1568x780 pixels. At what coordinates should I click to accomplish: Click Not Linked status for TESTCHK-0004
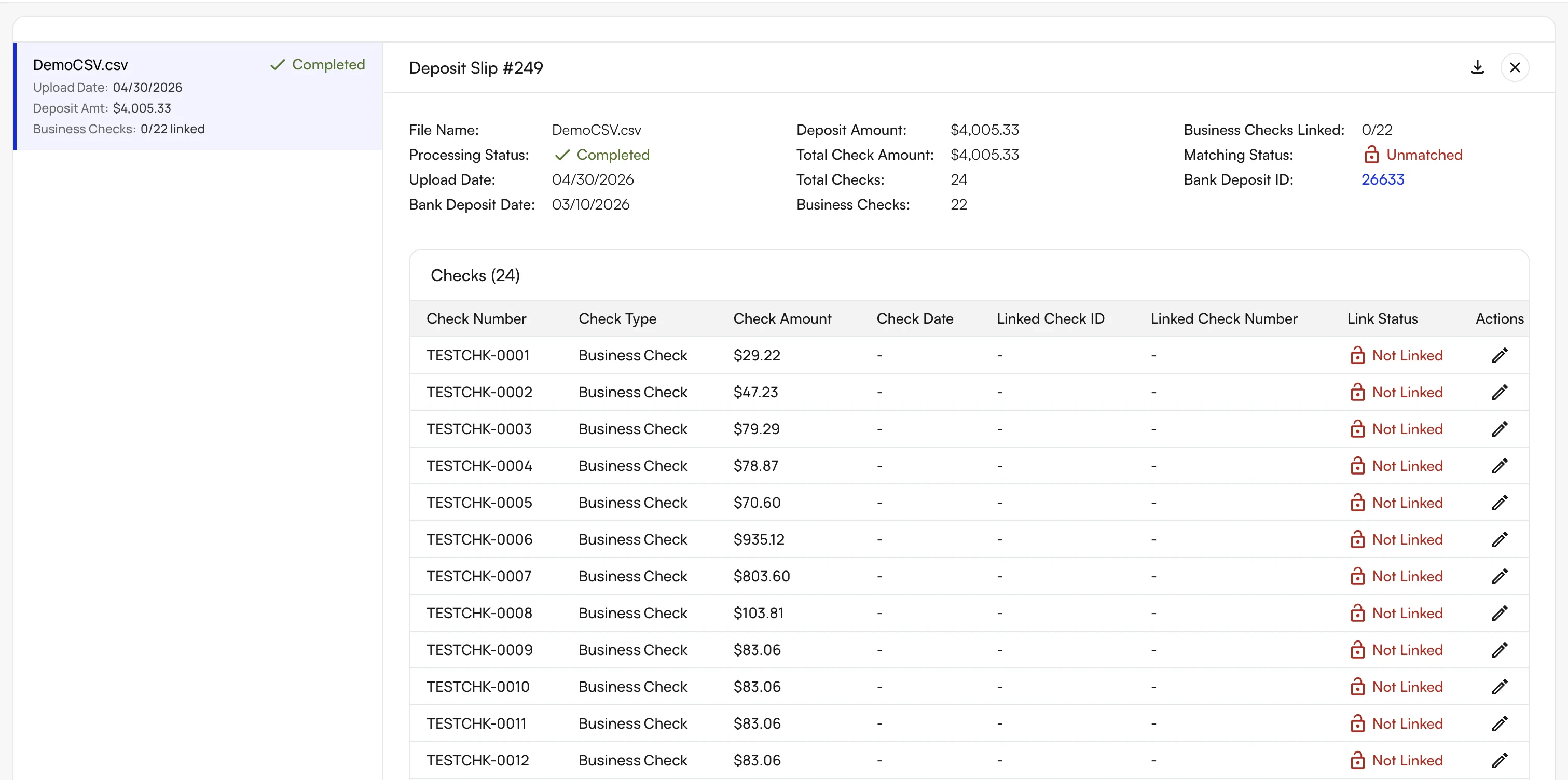point(1396,465)
